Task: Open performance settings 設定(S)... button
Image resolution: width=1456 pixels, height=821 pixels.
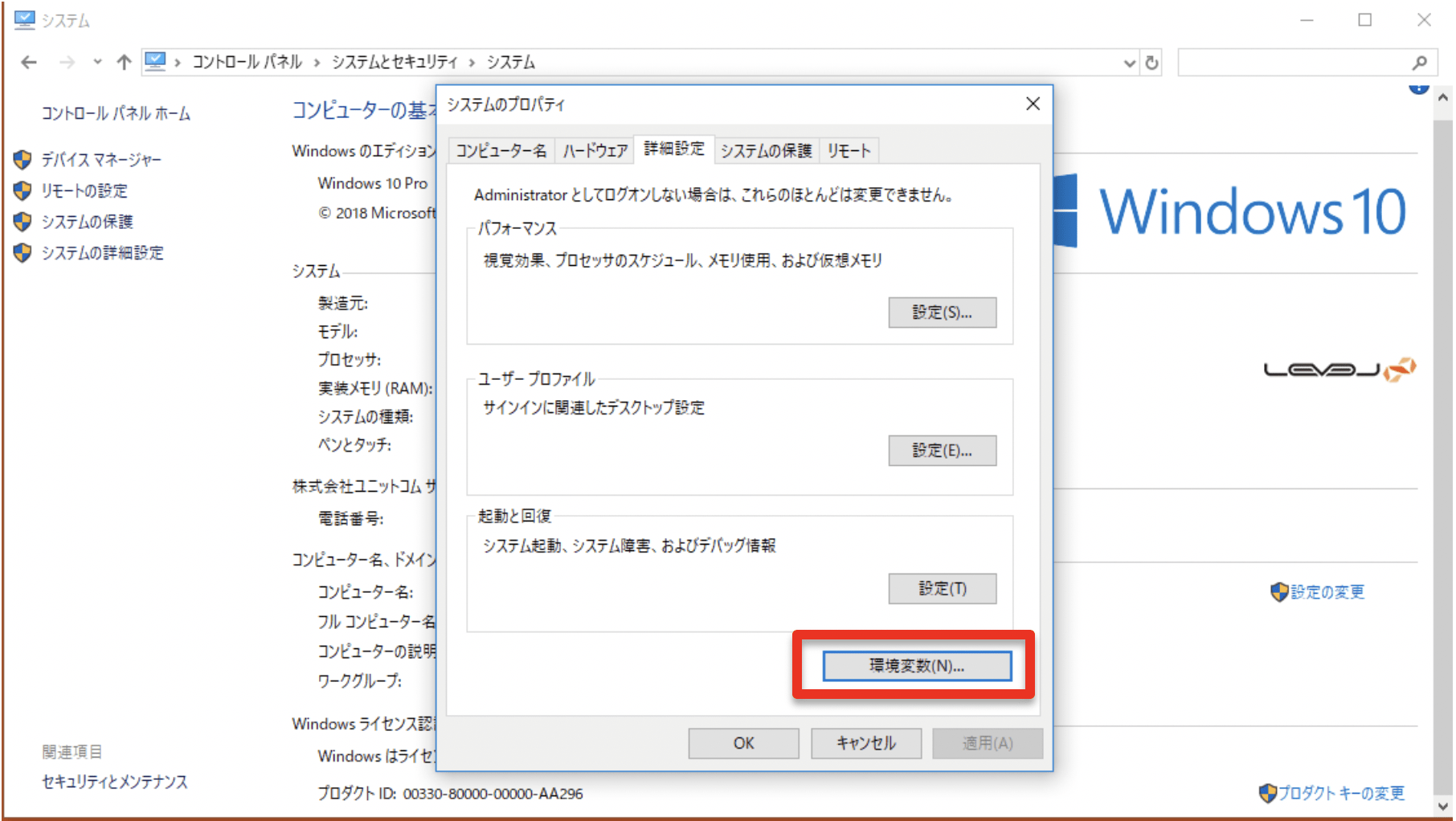Action: 943,312
